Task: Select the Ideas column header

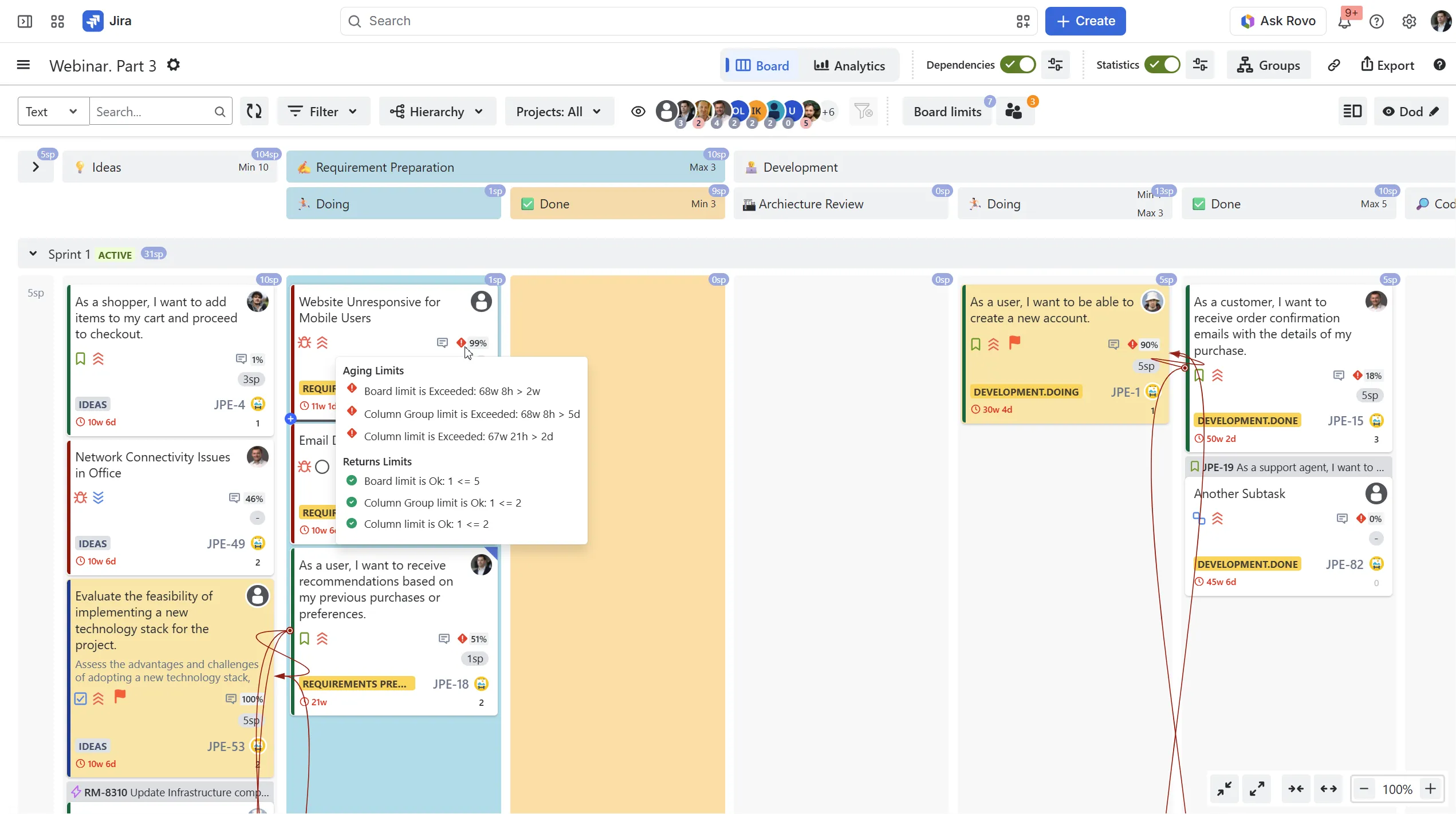Action: [x=170, y=167]
